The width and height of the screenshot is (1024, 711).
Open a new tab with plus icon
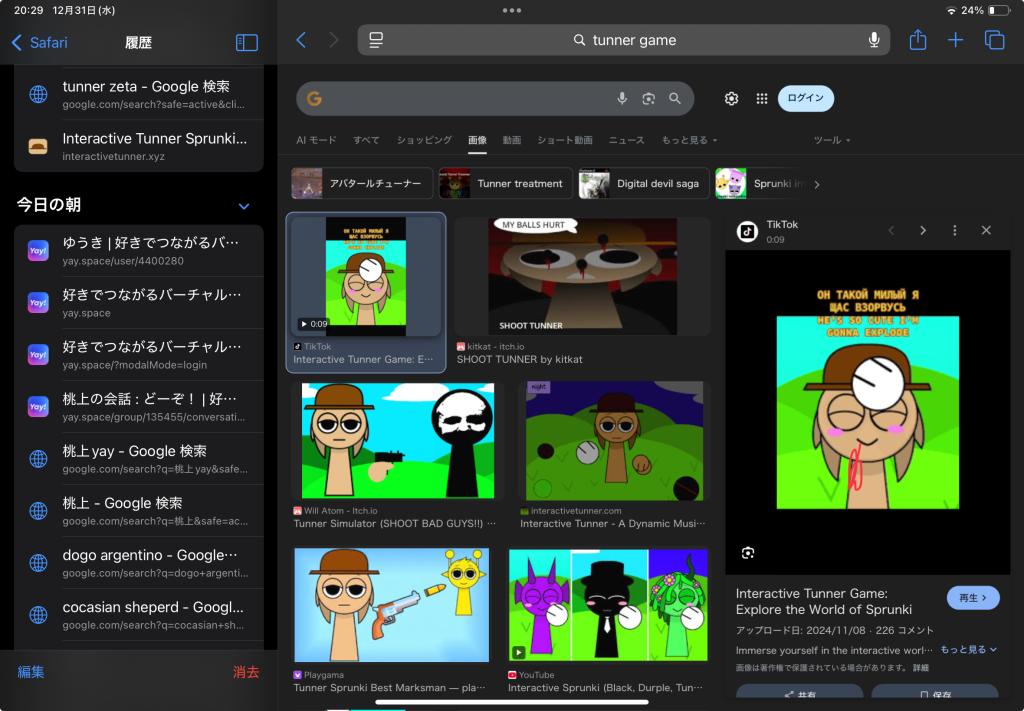click(x=955, y=40)
